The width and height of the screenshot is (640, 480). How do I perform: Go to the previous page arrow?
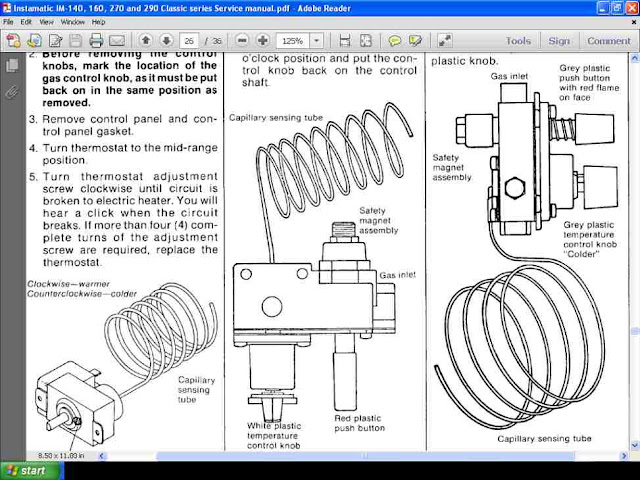146,40
